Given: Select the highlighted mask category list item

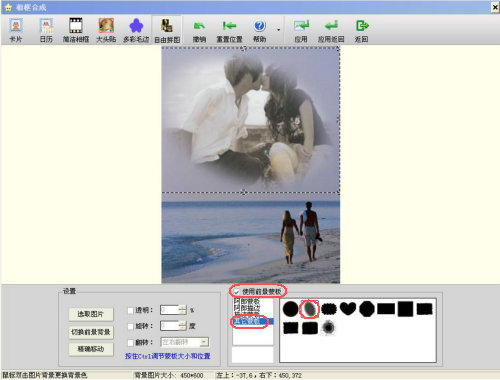Looking at the screenshot, I should tap(253, 321).
